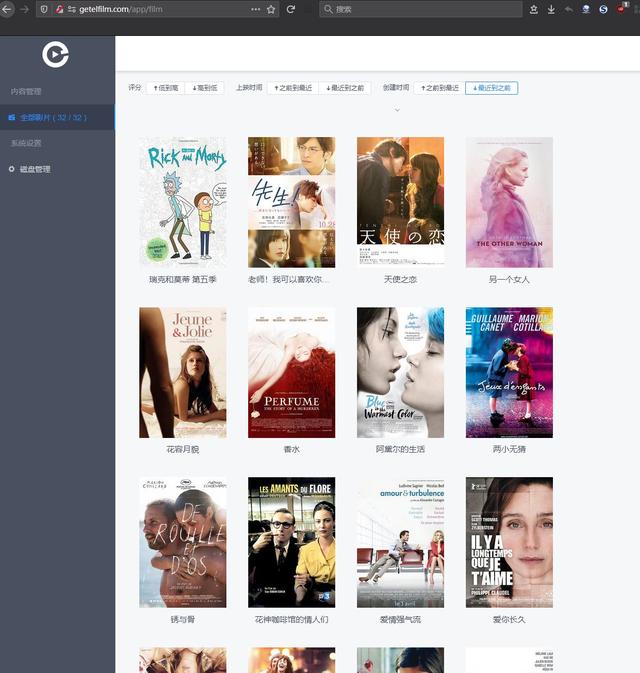Go back with the browser back arrow
The width and height of the screenshot is (640, 673).
(6, 9)
